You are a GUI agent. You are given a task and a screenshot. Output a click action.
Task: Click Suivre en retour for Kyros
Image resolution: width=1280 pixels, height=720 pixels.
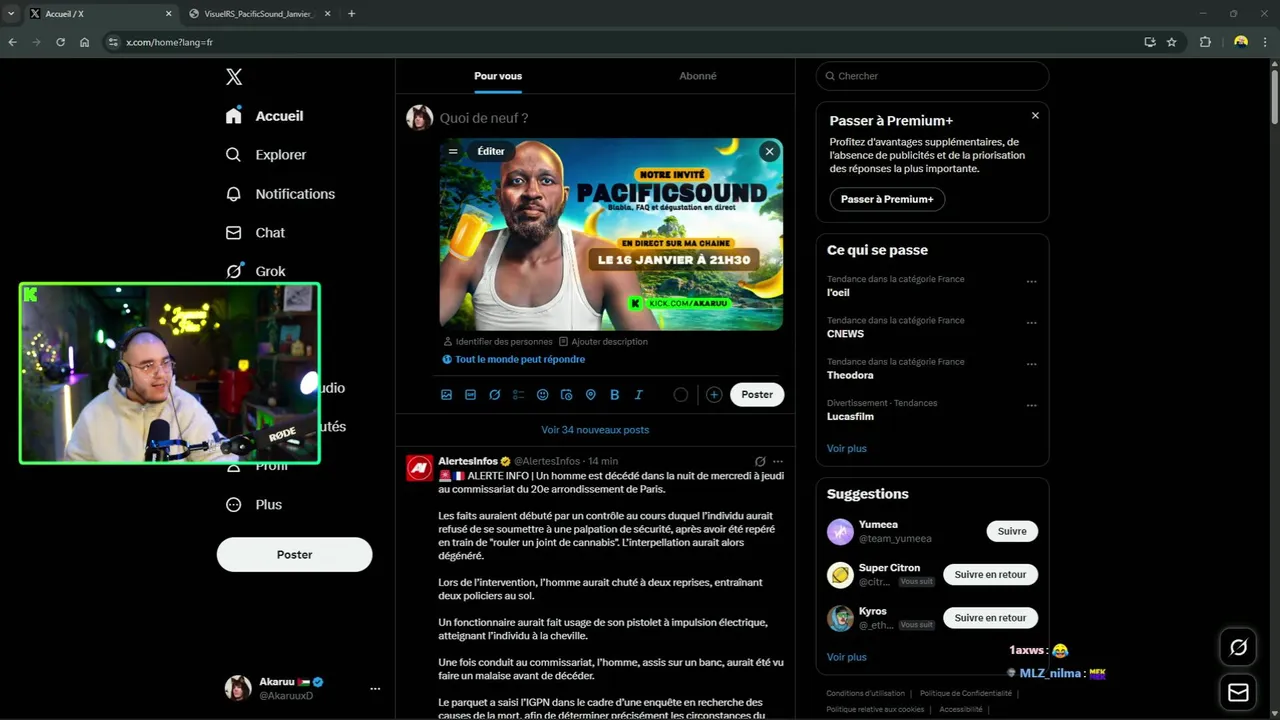click(x=990, y=617)
